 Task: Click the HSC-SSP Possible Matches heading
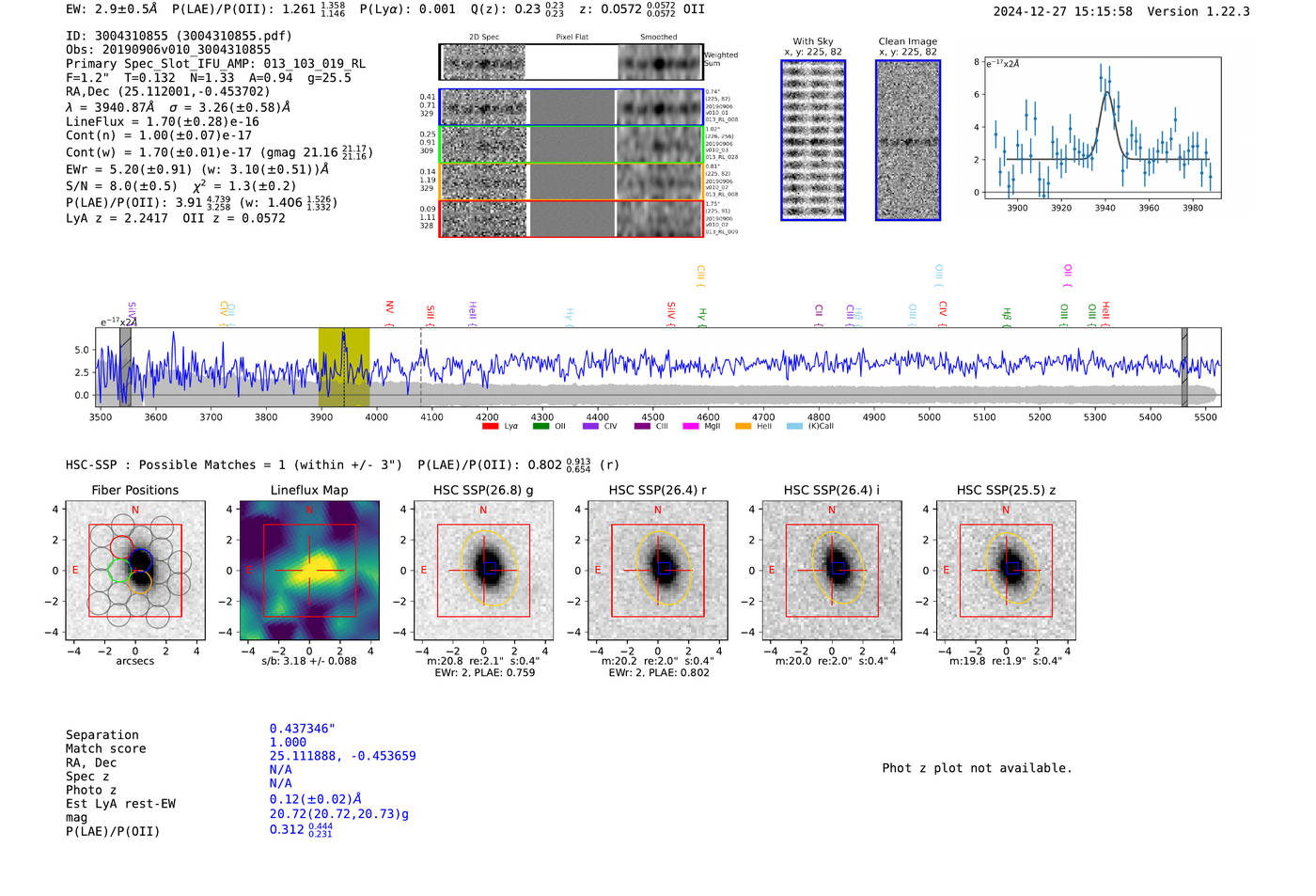tap(234, 464)
